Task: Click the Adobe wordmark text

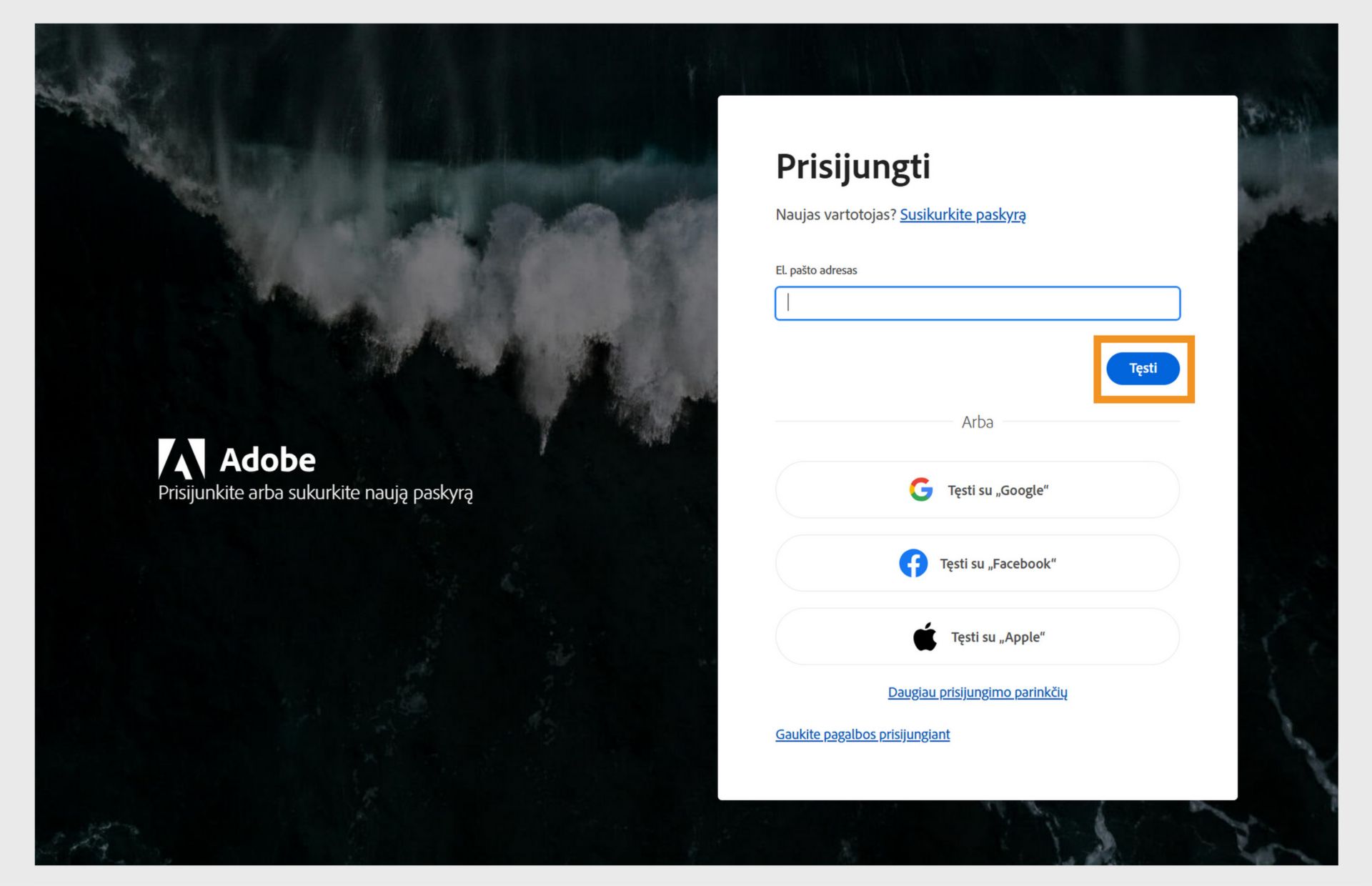Action: coord(267,460)
